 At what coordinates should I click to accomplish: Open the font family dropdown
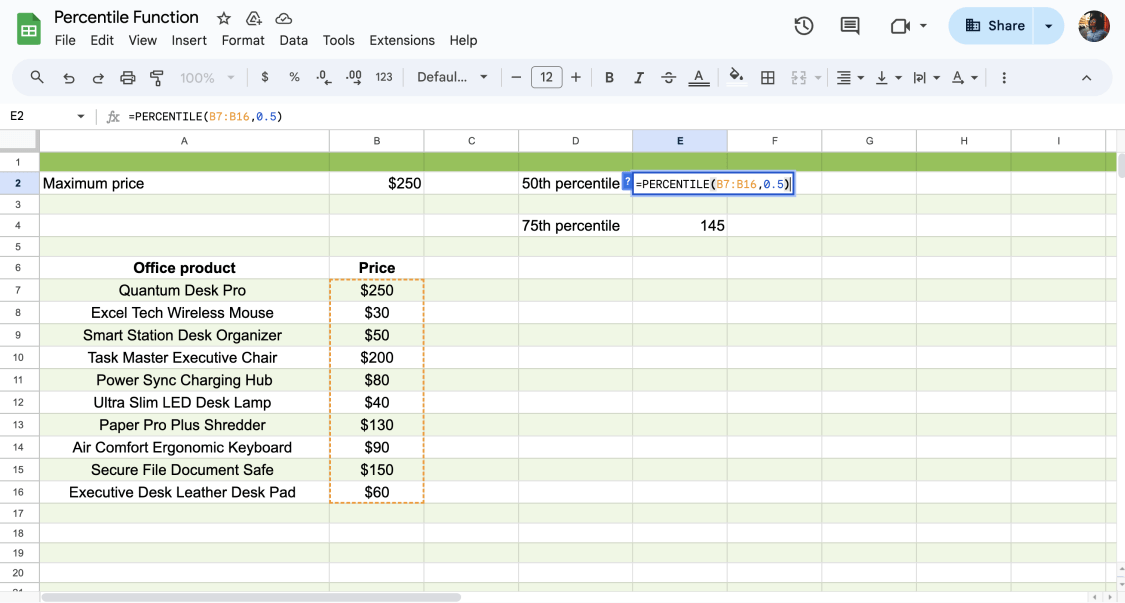[x=452, y=77]
